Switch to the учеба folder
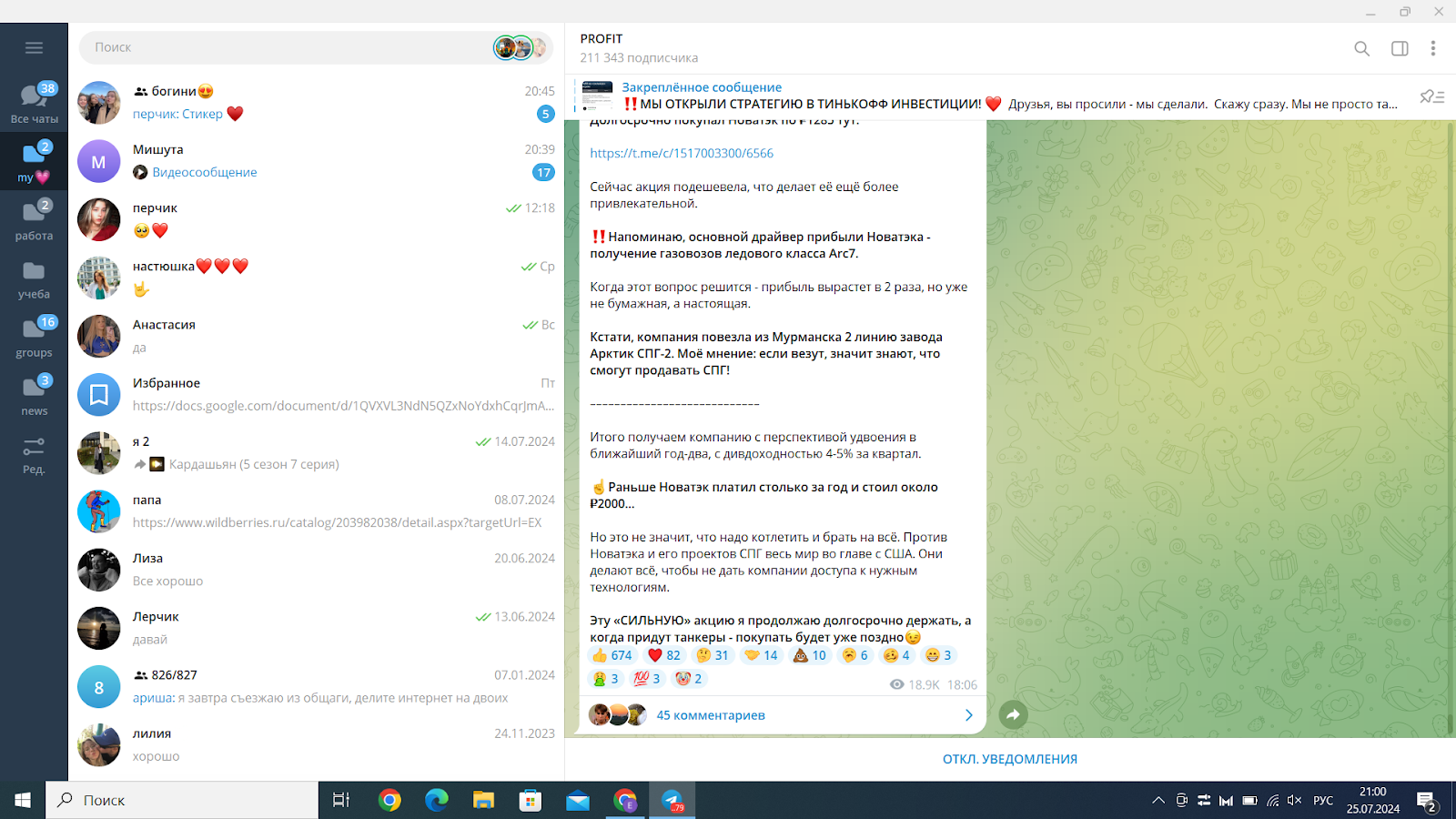Image resolution: width=1456 pixels, height=819 pixels. click(34, 279)
